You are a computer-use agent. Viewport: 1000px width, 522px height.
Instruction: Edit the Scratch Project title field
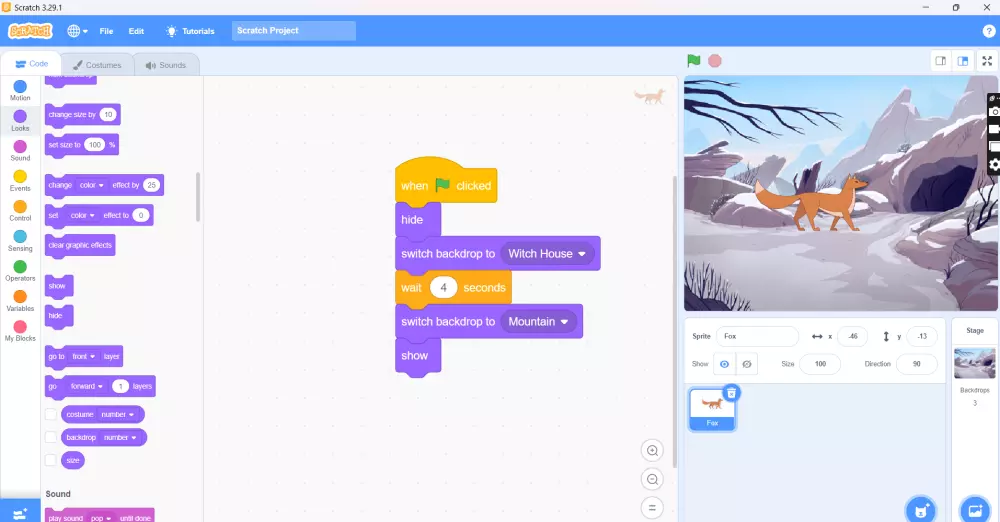pyautogui.click(x=294, y=31)
